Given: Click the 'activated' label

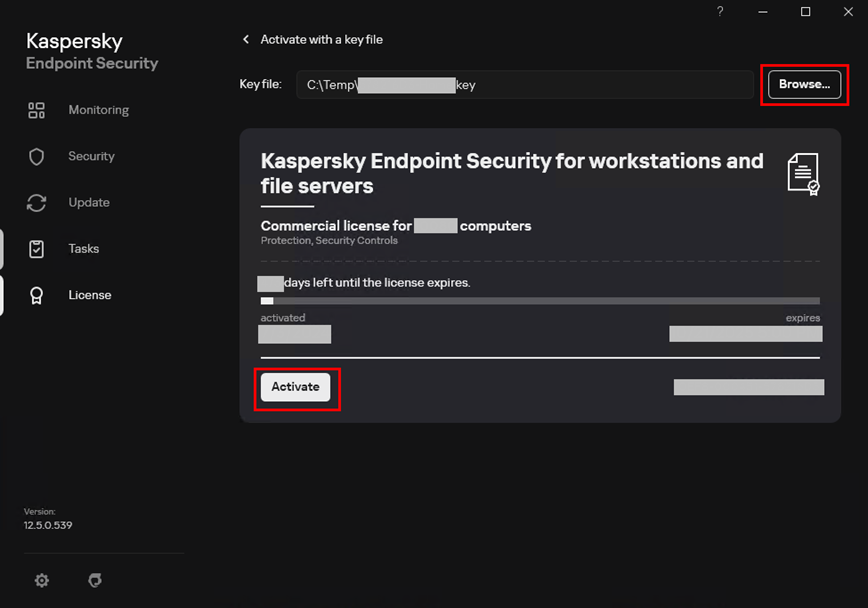Looking at the screenshot, I should tap(283, 318).
